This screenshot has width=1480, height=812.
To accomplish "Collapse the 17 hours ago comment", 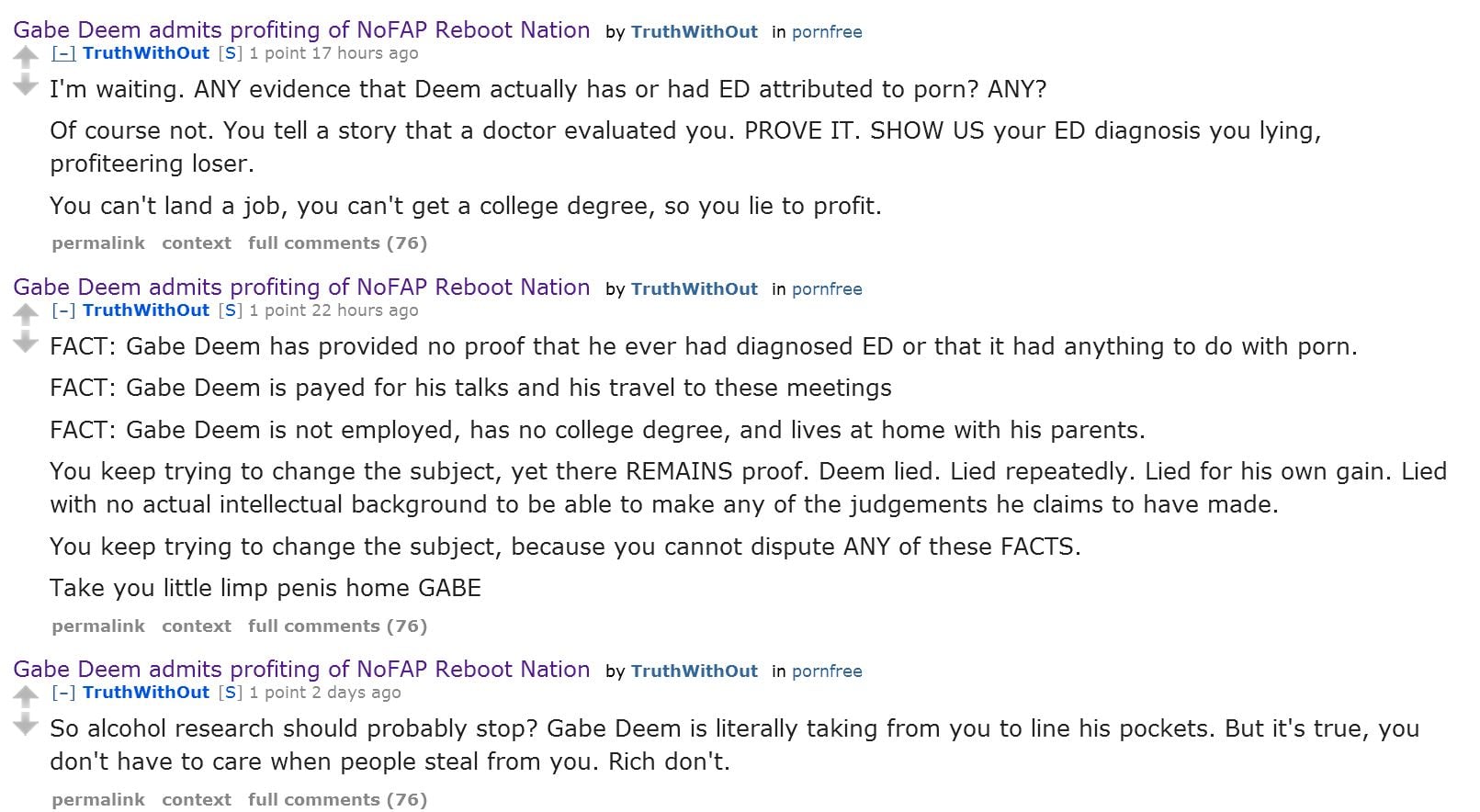I will coord(63,53).
